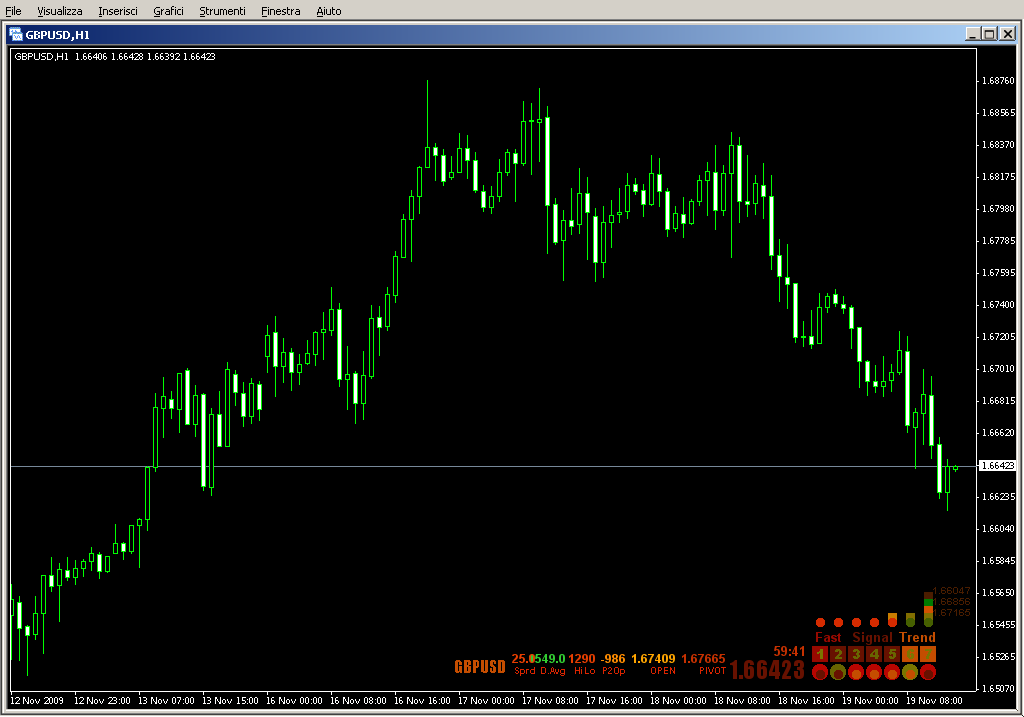Click the OHLC quote header line in chart
Screen dimensions: 1024x717
pyautogui.click(x=115, y=57)
